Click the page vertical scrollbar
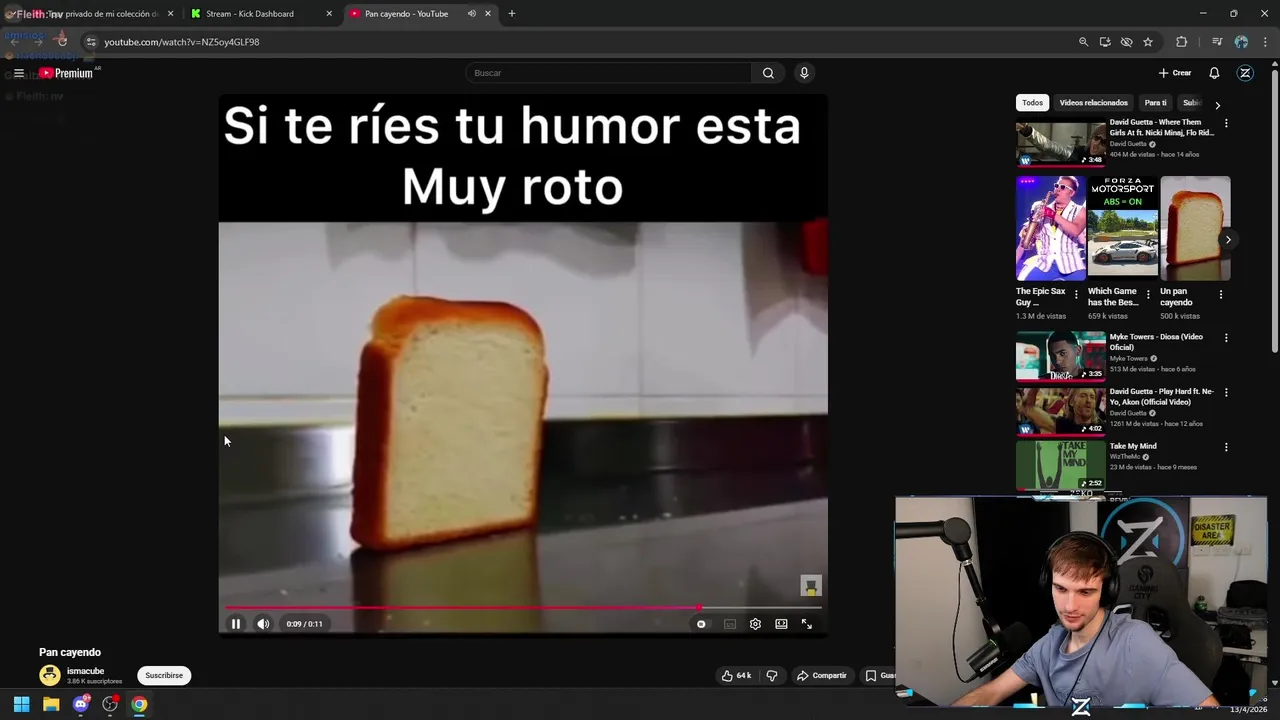The height and width of the screenshot is (720, 1280). (1275, 210)
